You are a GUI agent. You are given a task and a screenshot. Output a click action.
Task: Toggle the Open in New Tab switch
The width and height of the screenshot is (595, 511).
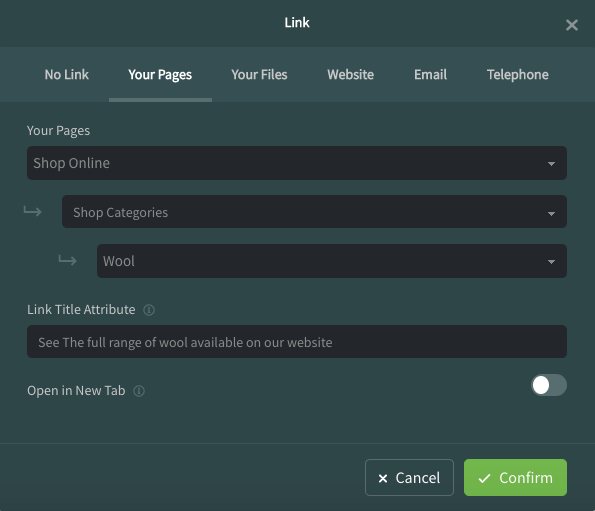pyautogui.click(x=549, y=385)
